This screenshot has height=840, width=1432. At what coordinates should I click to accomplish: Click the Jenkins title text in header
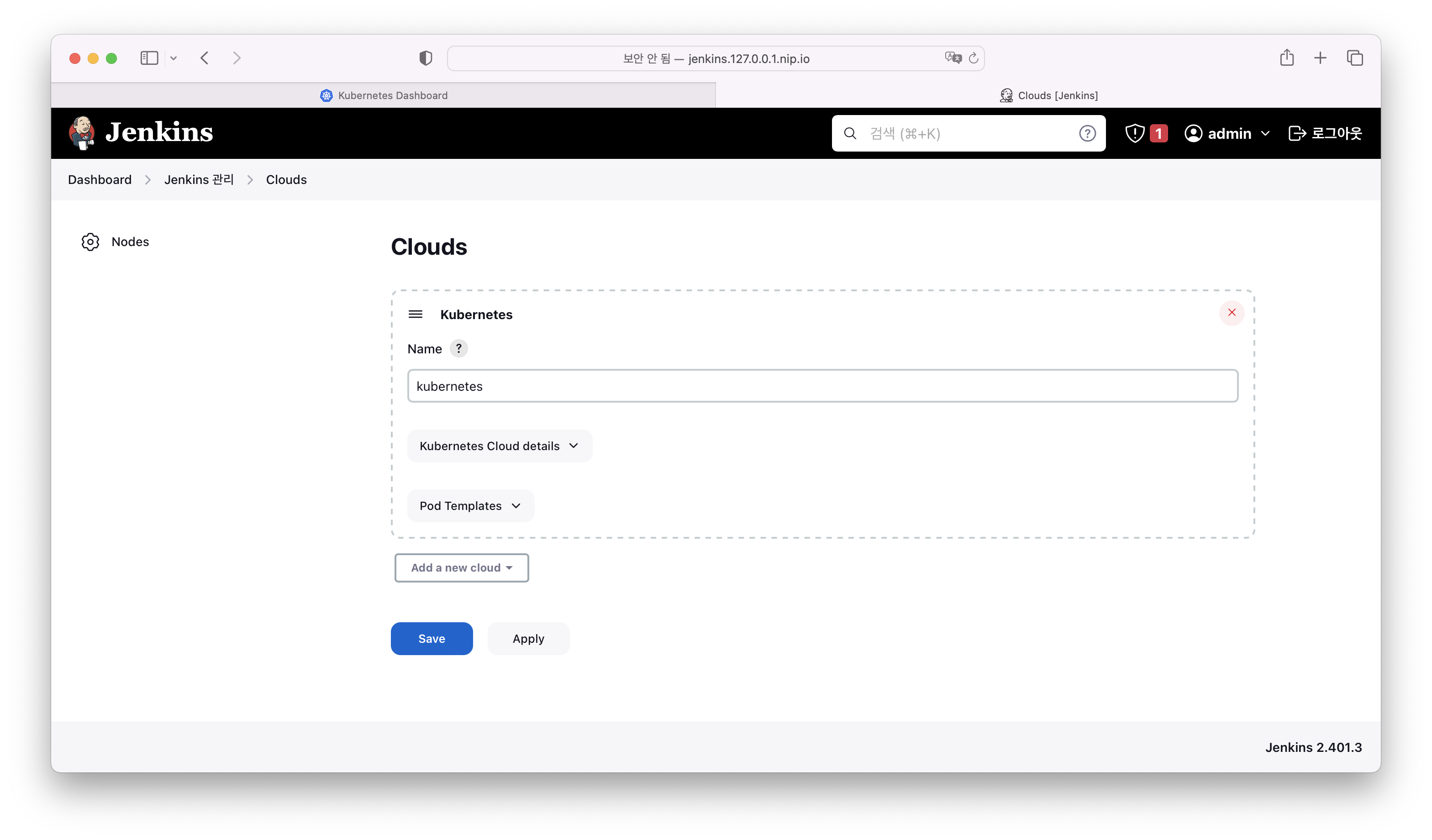click(159, 132)
